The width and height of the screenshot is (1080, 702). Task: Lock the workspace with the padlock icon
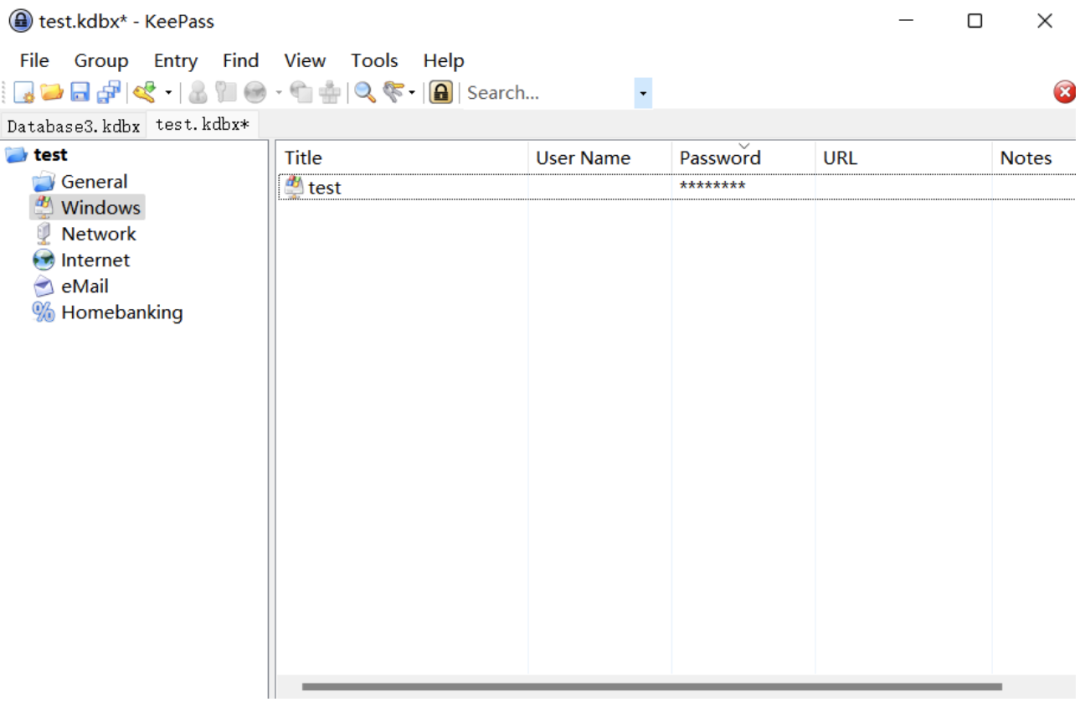point(441,92)
